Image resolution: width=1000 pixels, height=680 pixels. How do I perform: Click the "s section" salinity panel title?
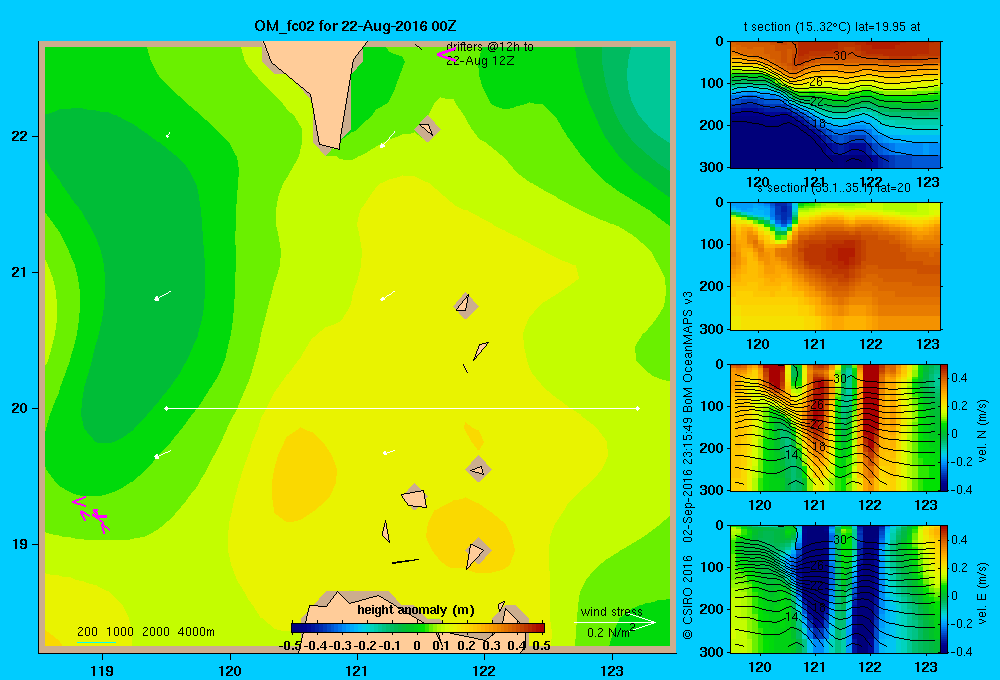(x=833, y=188)
